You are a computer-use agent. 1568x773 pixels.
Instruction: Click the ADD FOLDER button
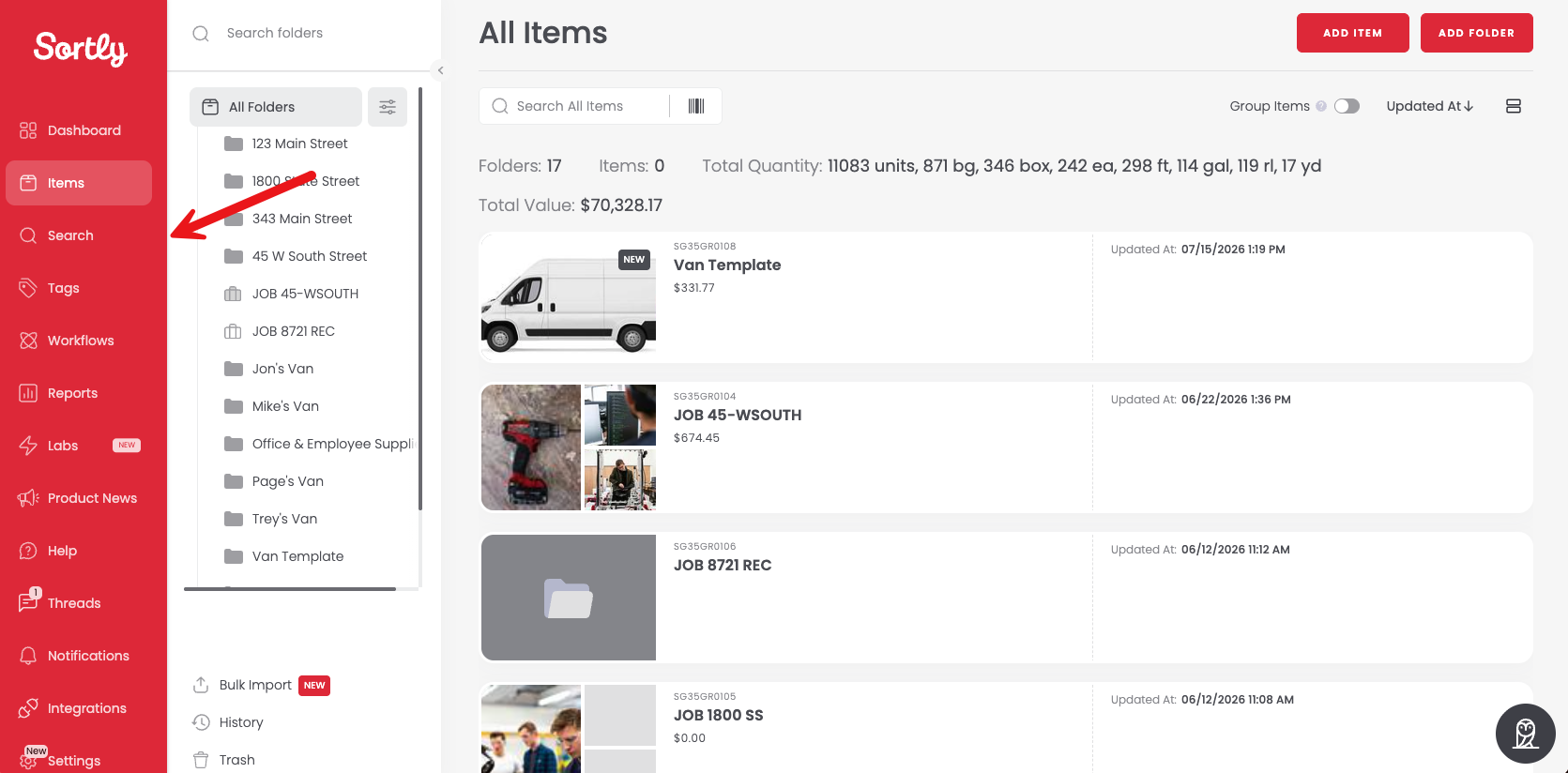[1476, 33]
